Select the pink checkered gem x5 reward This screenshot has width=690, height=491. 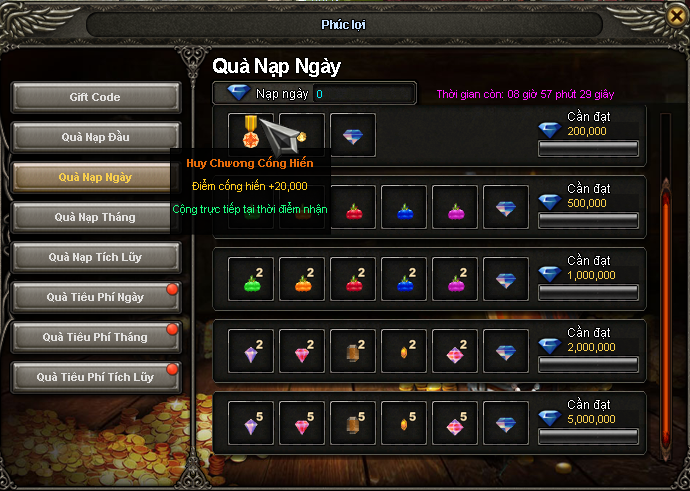pos(455,423)
